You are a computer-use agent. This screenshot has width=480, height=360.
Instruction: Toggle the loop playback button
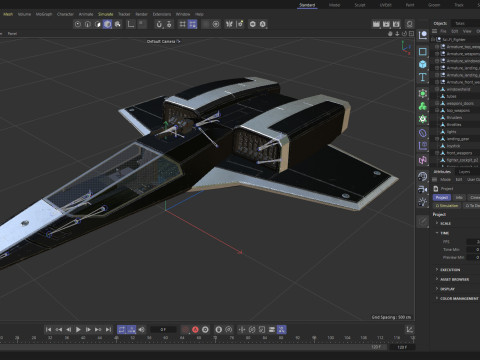122,329
